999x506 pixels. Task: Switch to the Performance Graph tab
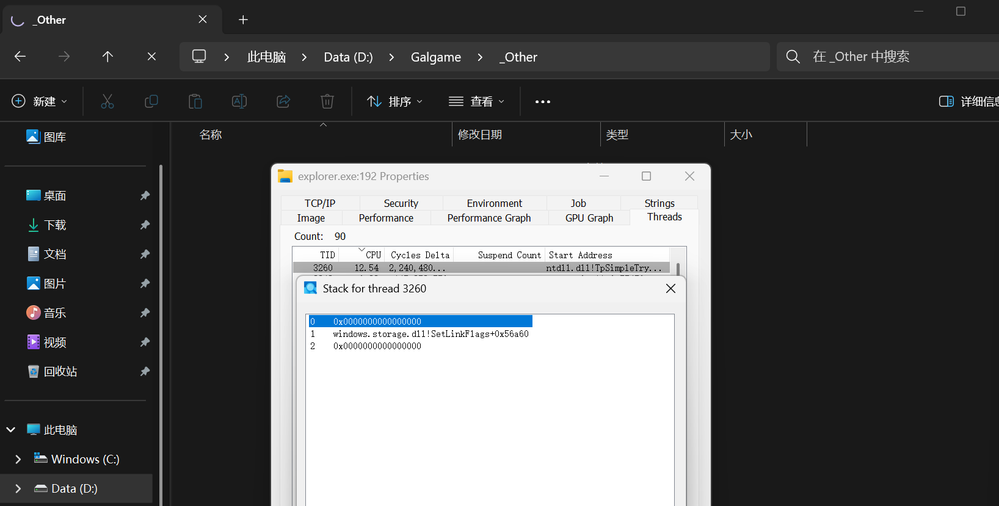(489, 218)
